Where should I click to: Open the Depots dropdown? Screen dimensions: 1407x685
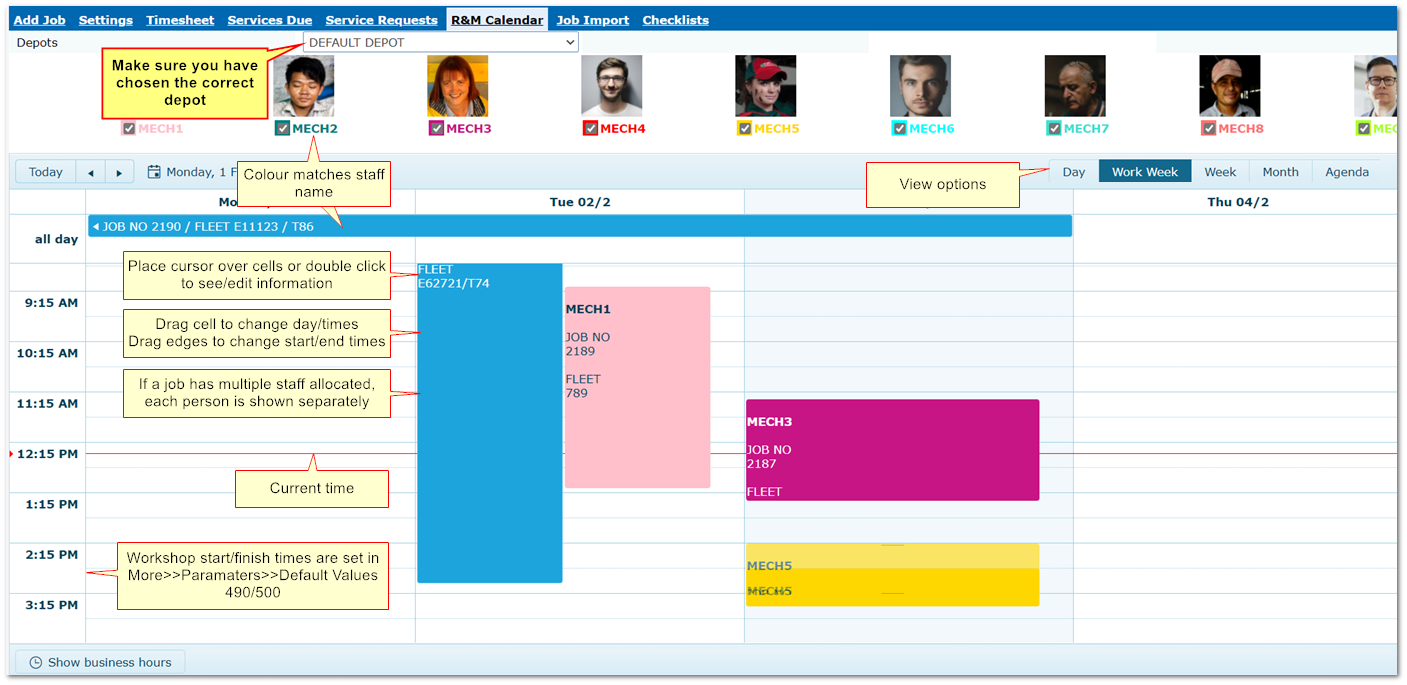point(441,43)
